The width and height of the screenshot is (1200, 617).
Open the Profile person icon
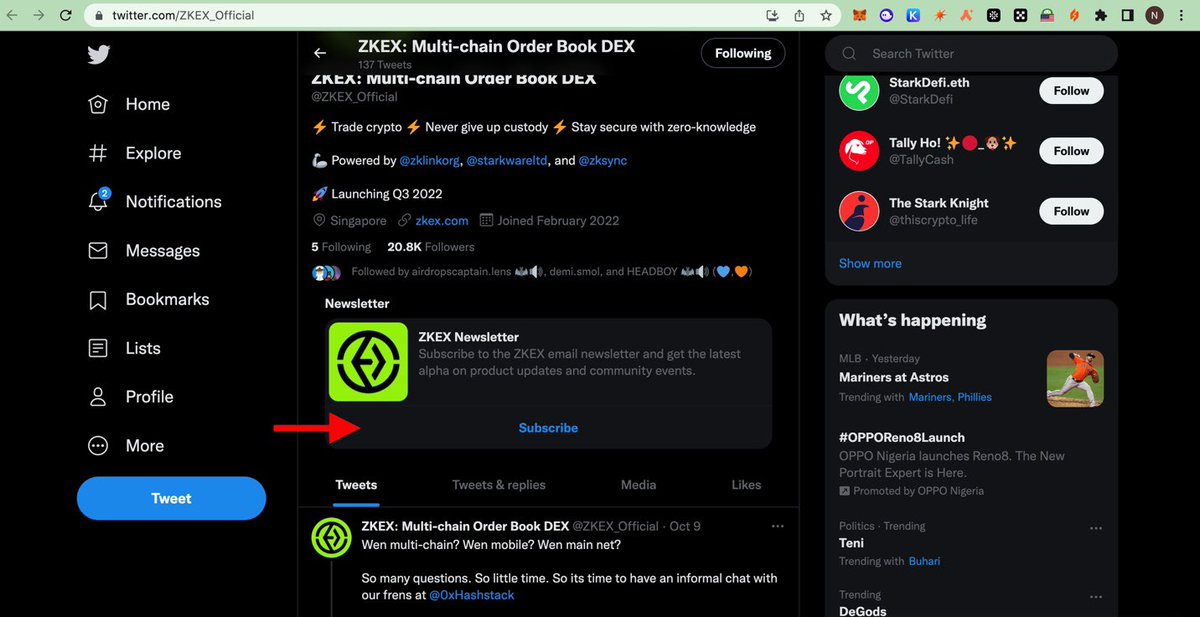(x=98, y=397)
